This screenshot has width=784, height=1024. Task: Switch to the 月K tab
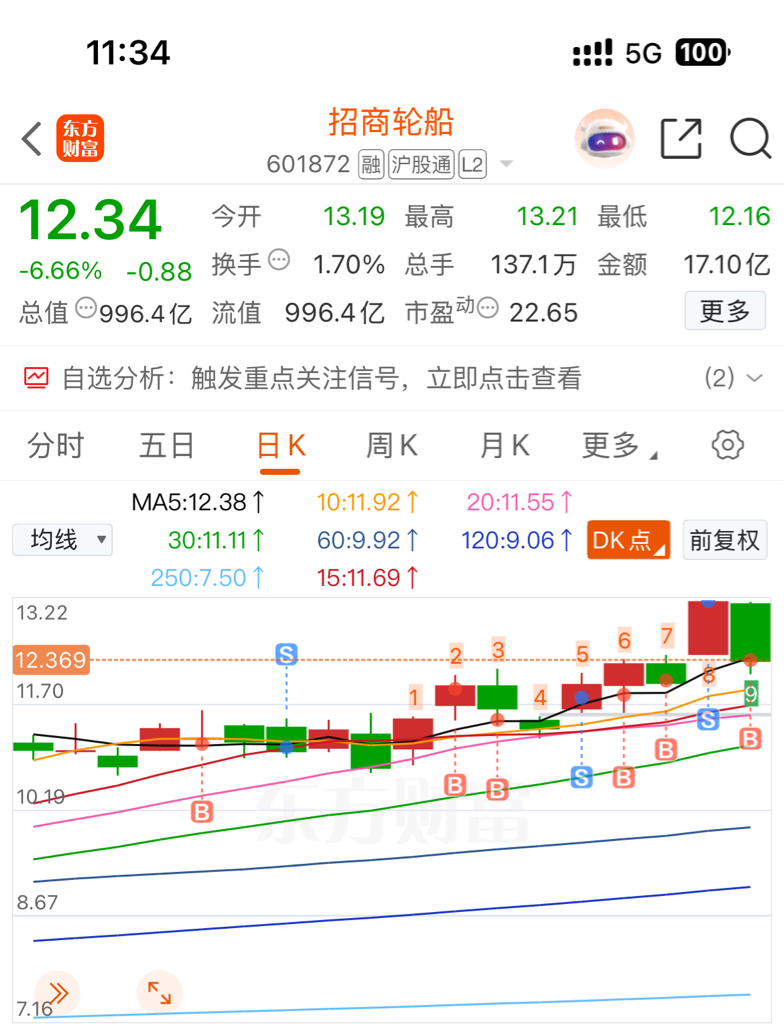tap(504, 445)
